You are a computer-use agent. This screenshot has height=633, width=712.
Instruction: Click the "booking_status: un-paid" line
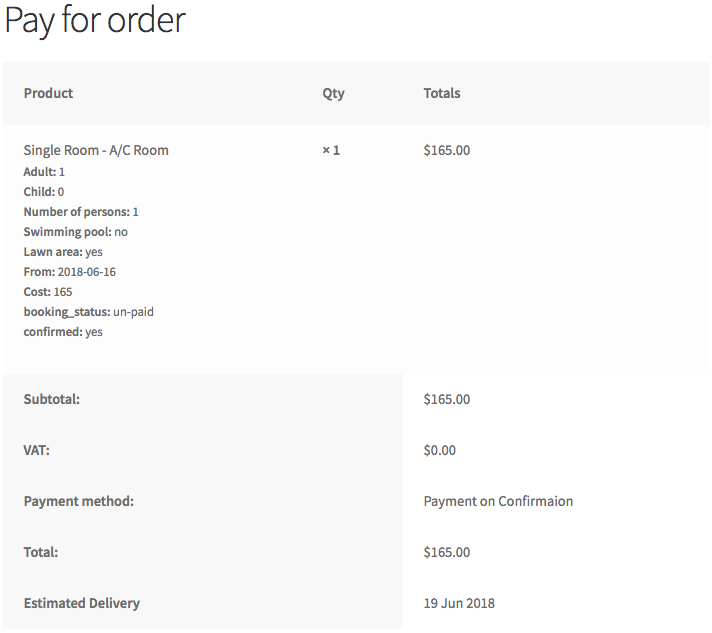click(x=88, y=312)
